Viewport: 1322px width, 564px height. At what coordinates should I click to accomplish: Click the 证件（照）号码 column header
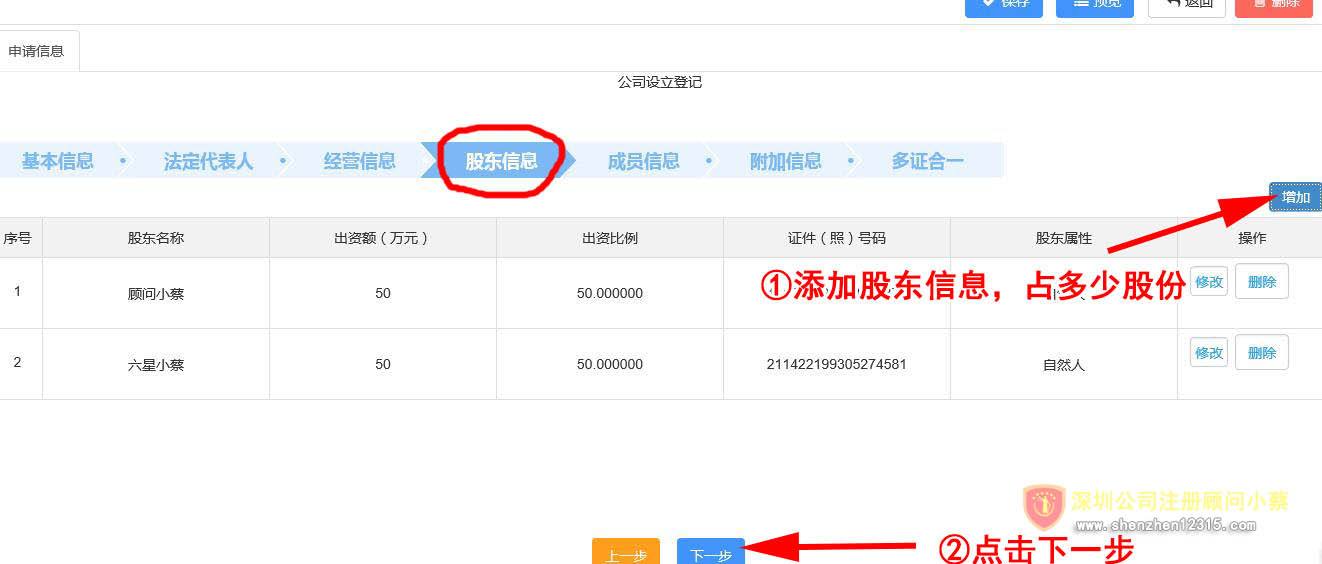pyautogui.click(x=837, y=238)
